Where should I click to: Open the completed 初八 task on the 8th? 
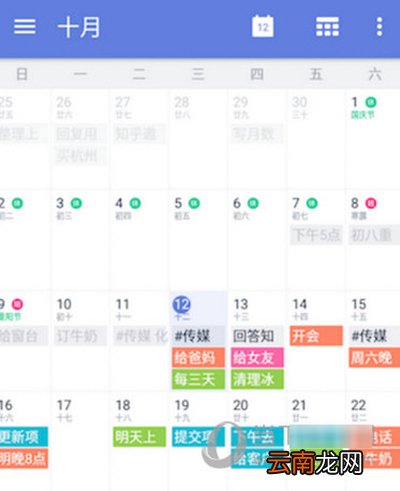click(374, 235)
